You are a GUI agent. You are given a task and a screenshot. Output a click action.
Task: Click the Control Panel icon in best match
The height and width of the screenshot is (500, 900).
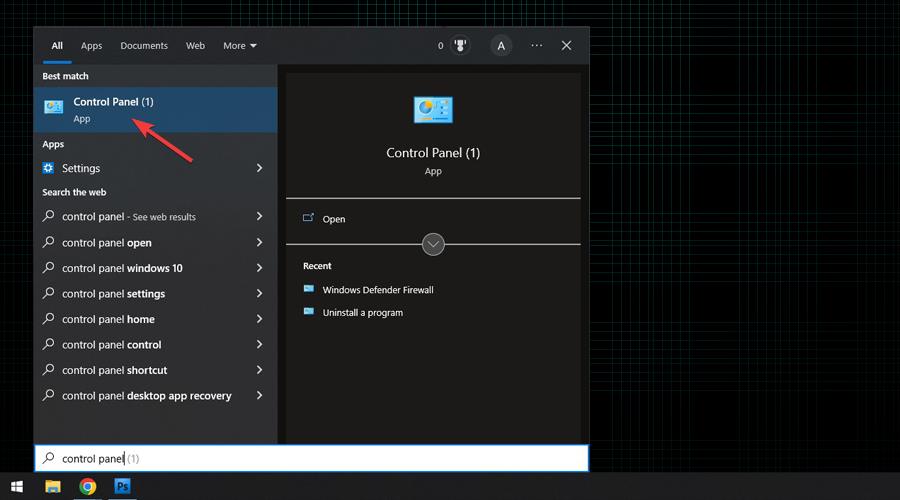click(53, 107)
